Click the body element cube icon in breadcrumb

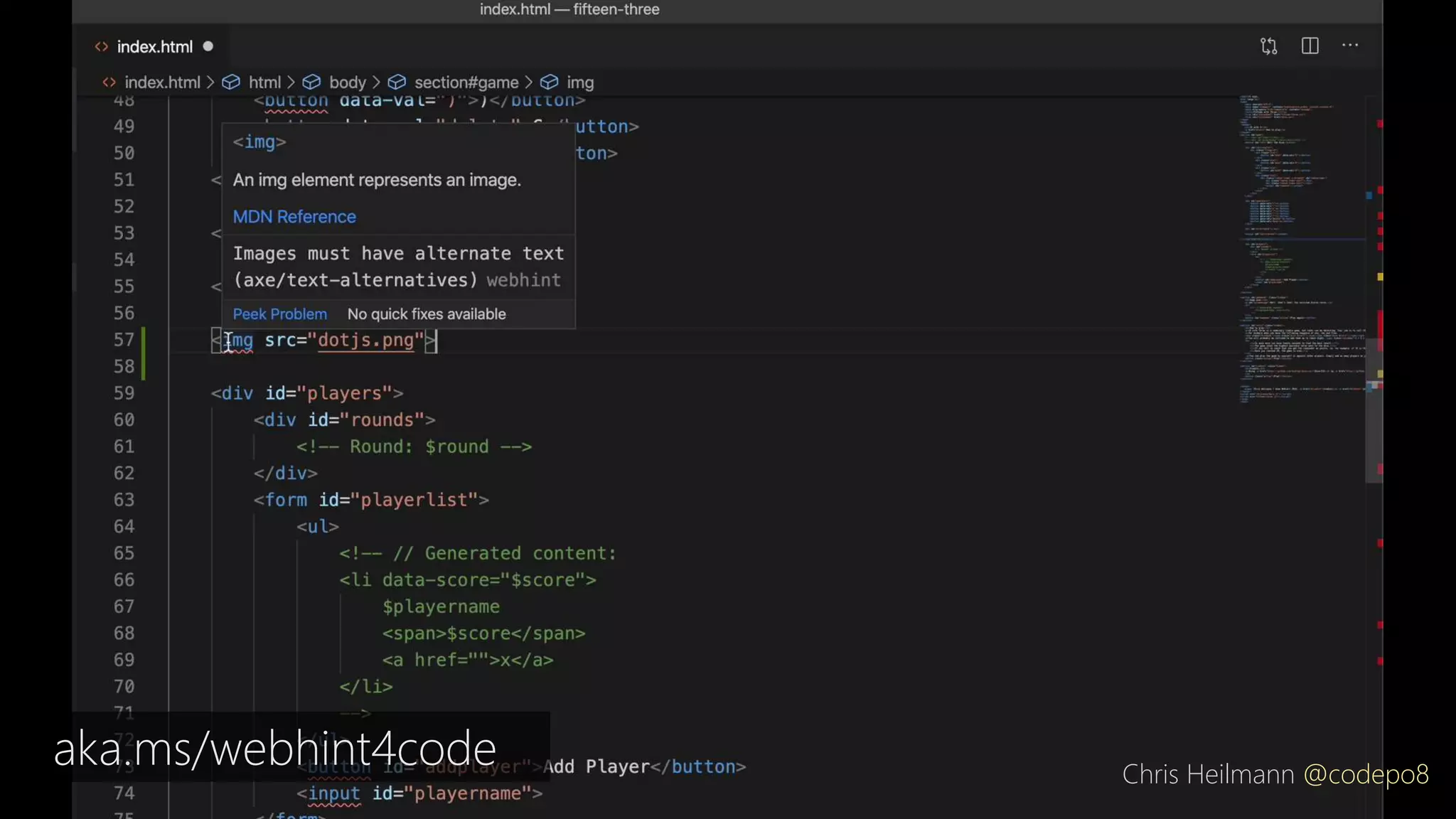pyautogui.click(x=311, y=82)
